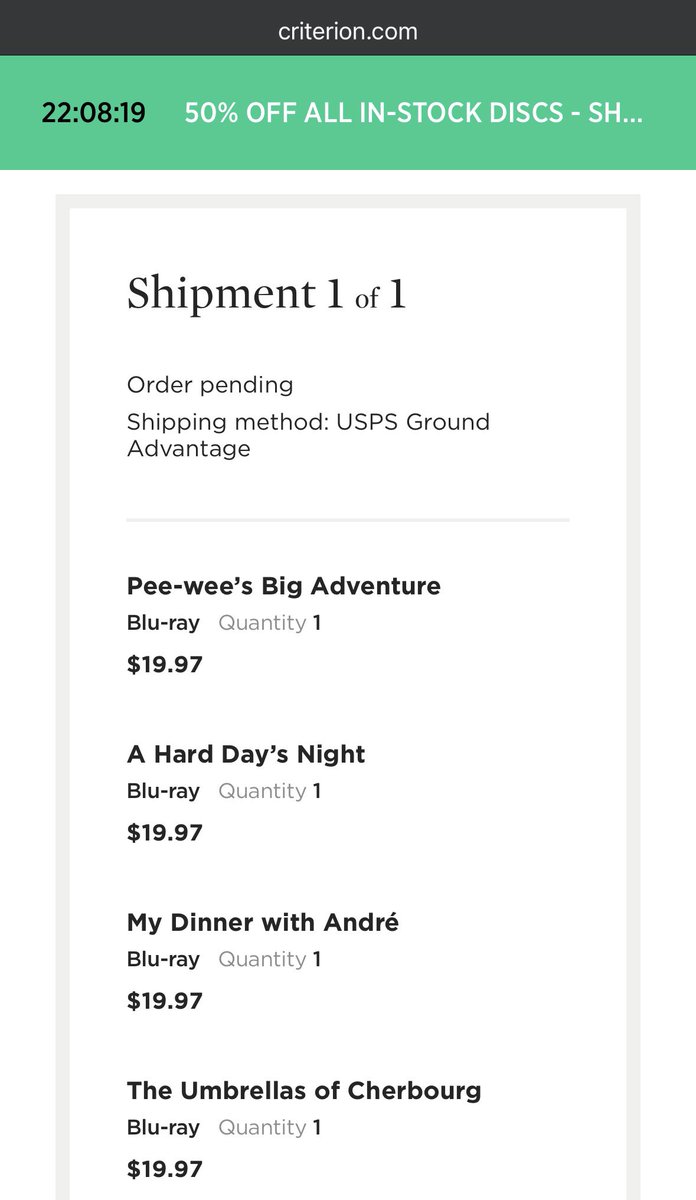Select the Order pending status text
The width and height of the screenshot is (696, 1200).
210,385
